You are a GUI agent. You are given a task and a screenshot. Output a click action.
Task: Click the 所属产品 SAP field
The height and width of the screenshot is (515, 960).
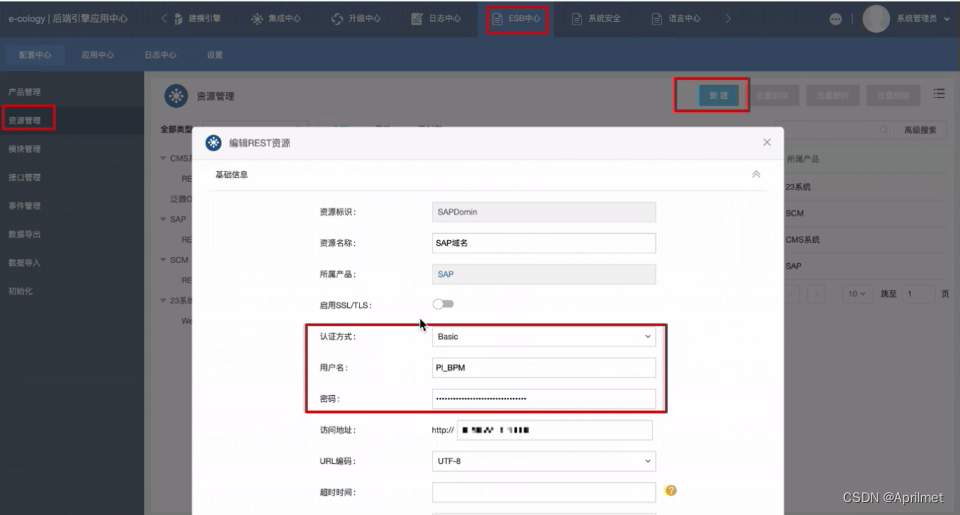coord(544,274)
